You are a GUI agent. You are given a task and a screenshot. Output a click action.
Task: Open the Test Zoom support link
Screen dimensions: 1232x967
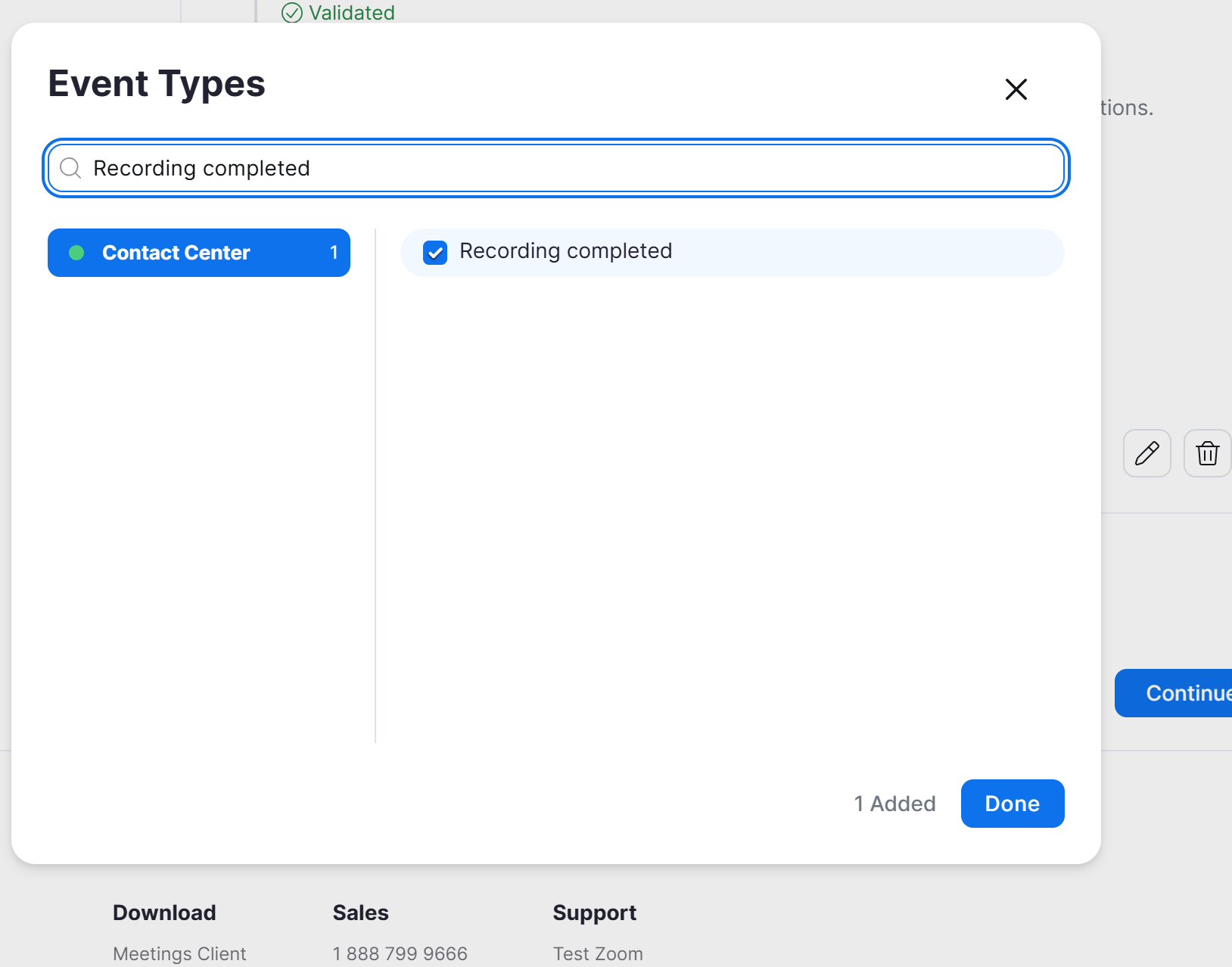click(x=598, y=953)
